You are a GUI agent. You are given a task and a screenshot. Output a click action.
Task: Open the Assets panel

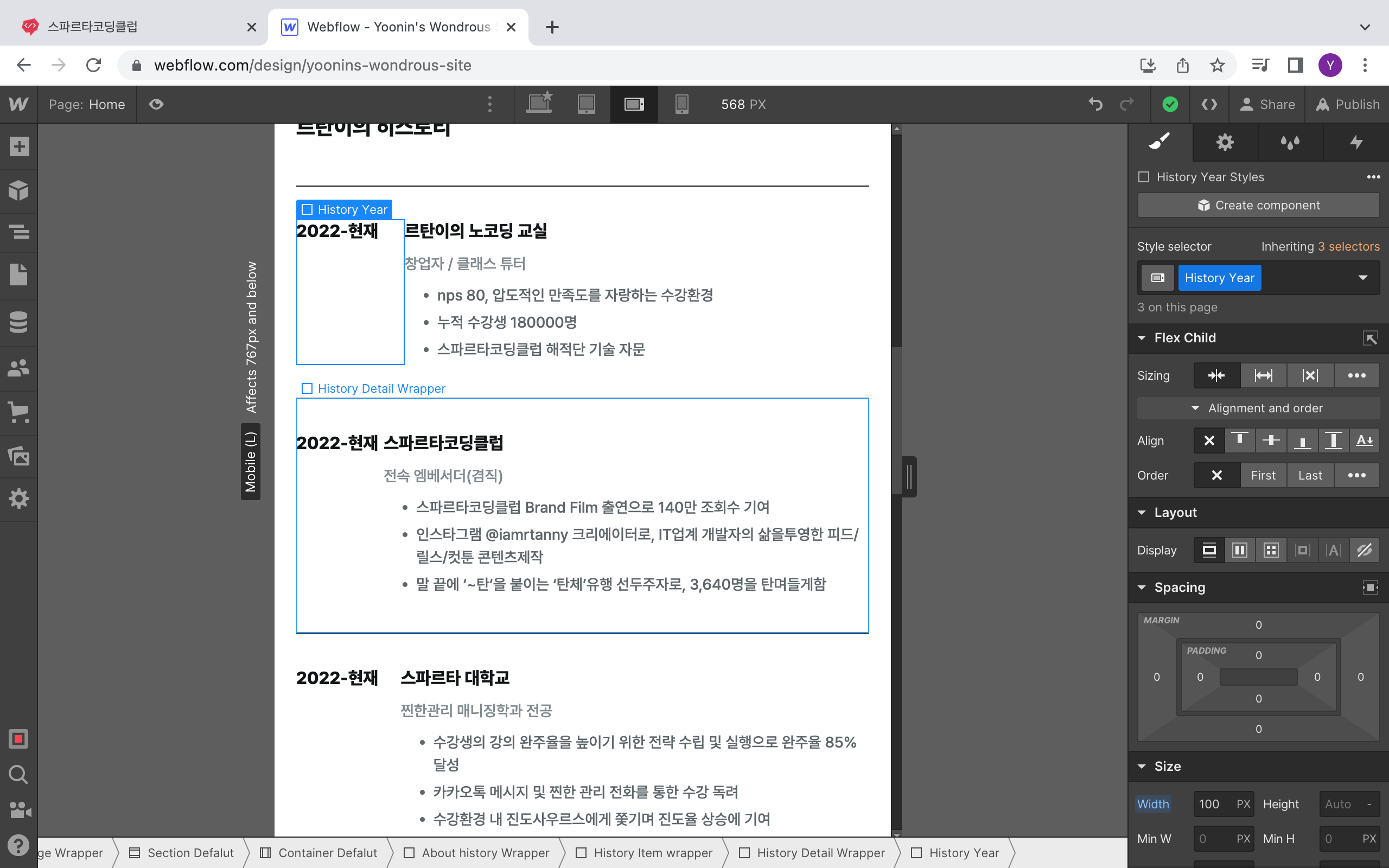(19, 456)
